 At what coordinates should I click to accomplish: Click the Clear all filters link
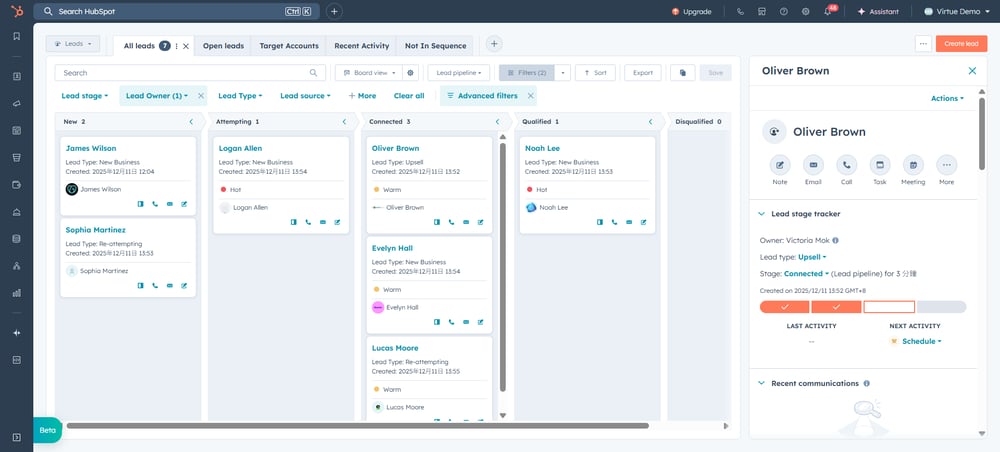pos(409,96)
